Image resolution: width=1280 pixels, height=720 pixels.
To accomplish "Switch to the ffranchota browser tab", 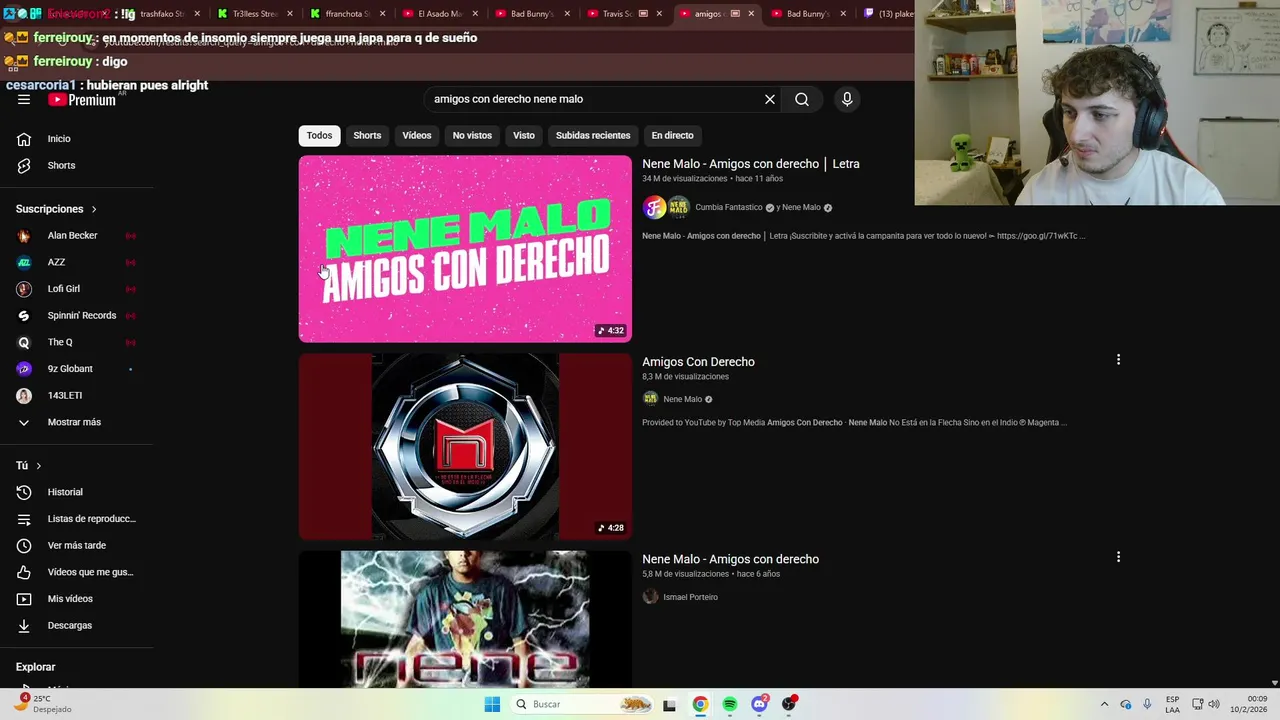I will tap(347, 14).
